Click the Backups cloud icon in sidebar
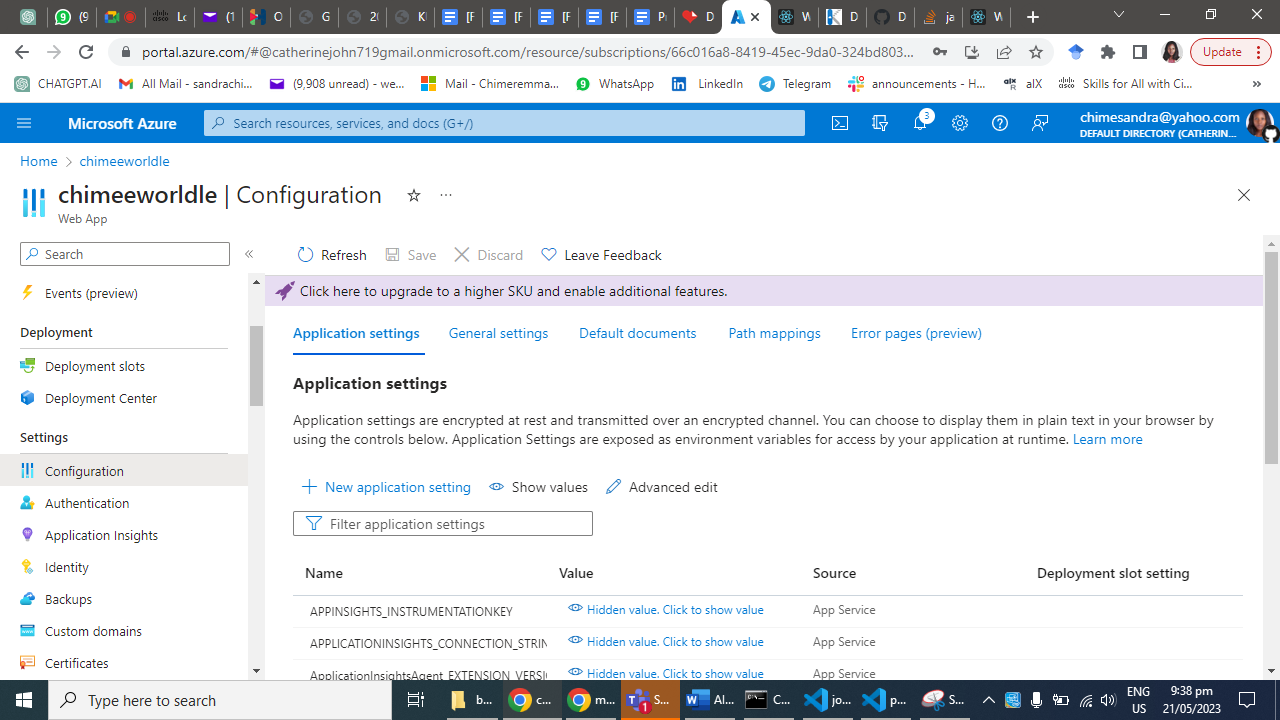 point(28,599)
